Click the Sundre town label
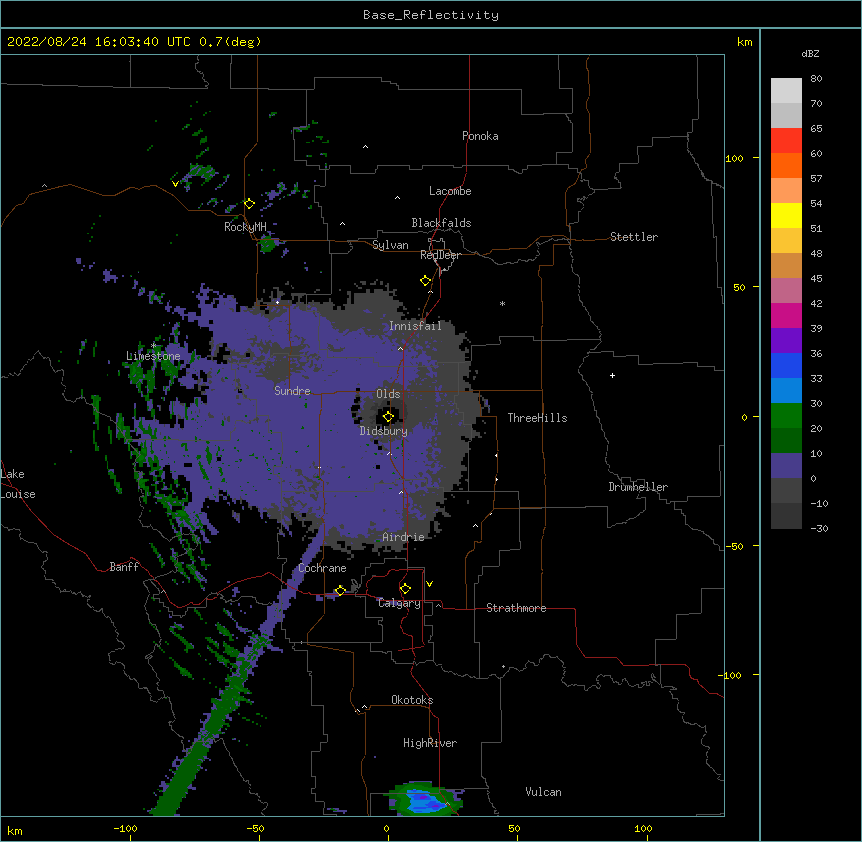Screen dimensions: 862x842 [x=292, y=391]
